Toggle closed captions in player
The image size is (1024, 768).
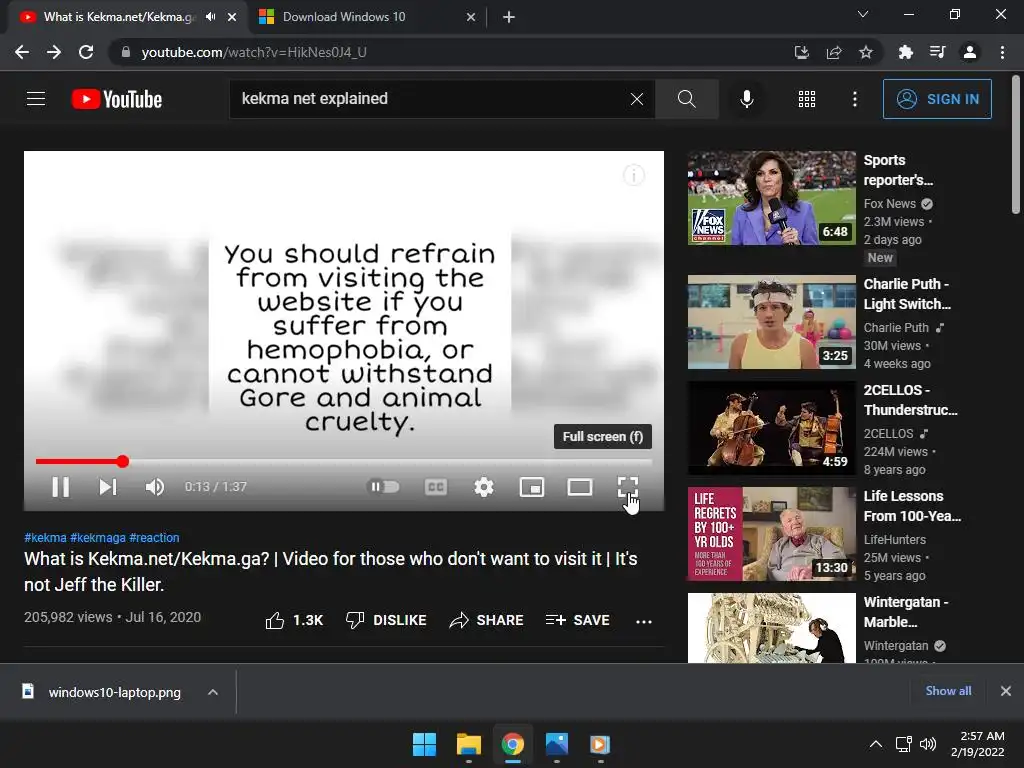436,487
